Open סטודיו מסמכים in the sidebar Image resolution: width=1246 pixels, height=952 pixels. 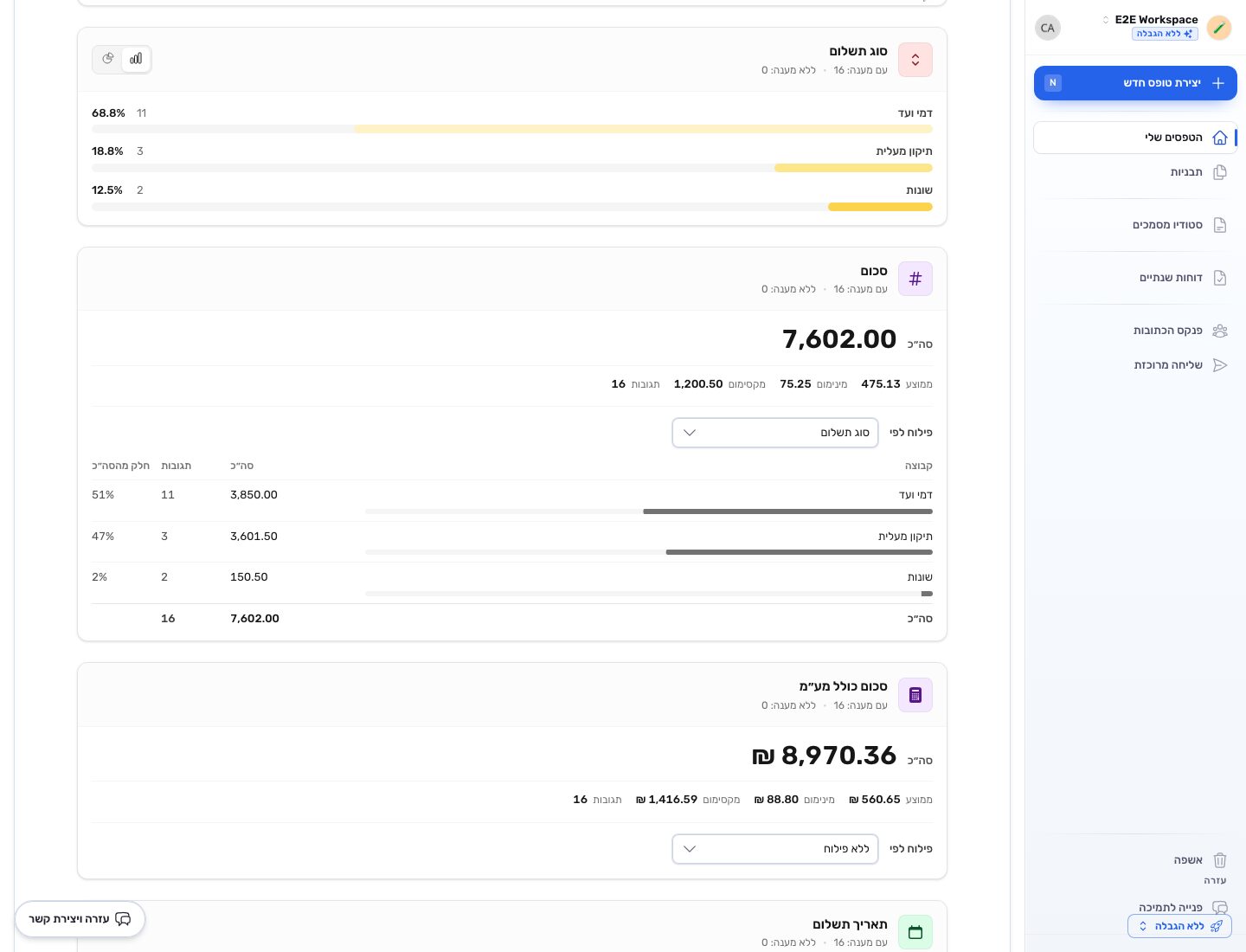[1135, 225]
